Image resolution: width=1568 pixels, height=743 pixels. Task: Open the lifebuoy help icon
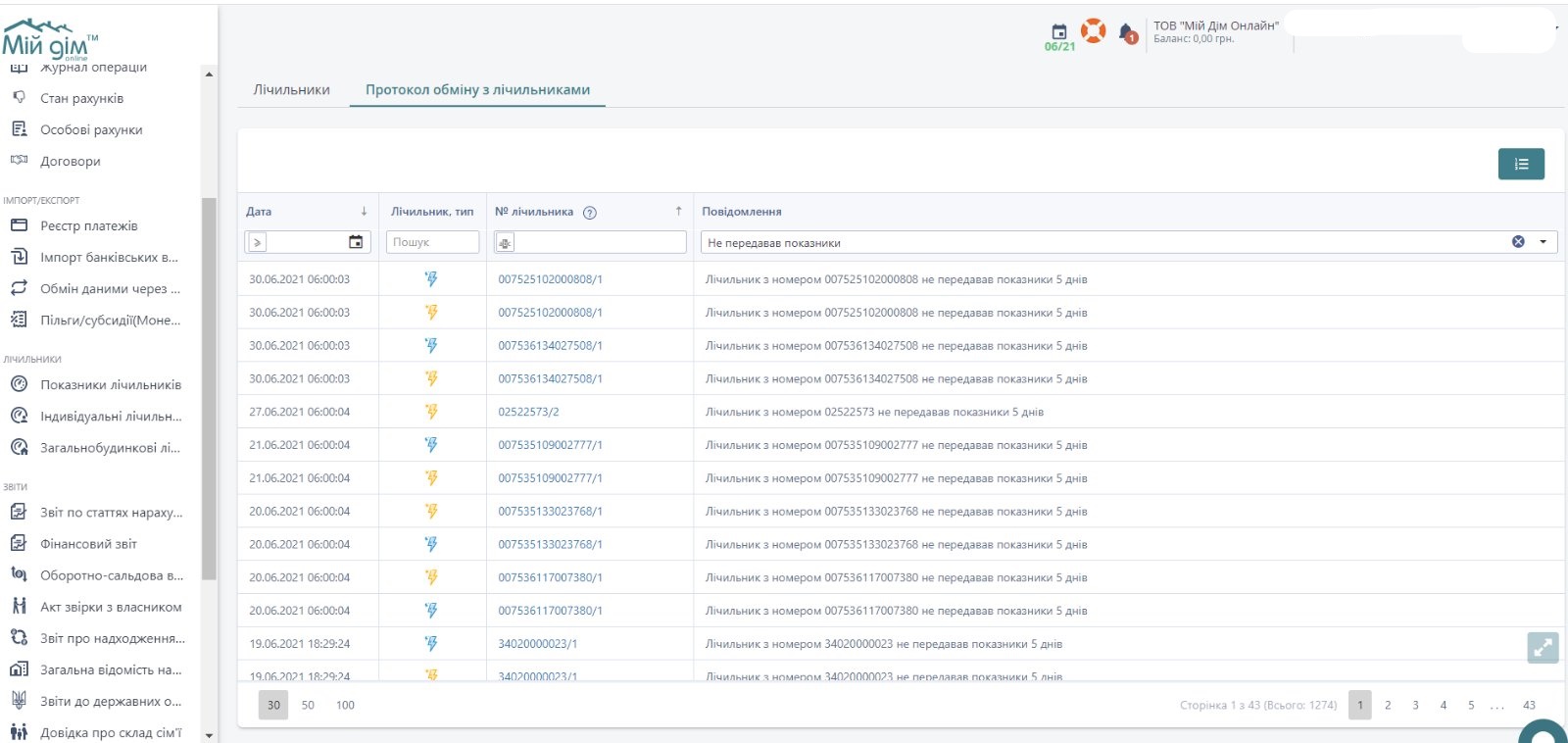1093,31
